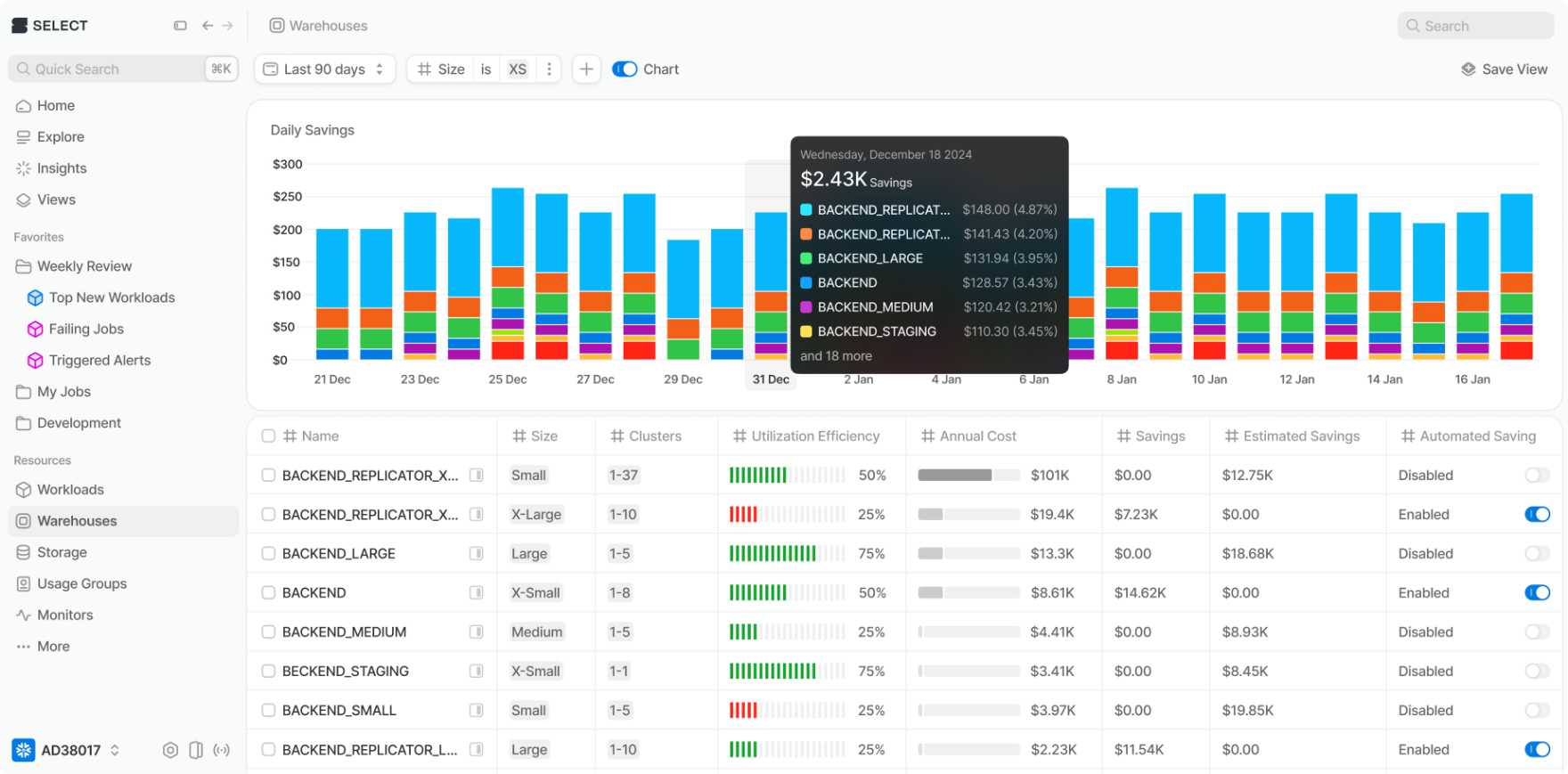Viewport: 1568px width, 774px height.
Task: Go to Storage in the sidebar
Action: [x=61, y=552]
